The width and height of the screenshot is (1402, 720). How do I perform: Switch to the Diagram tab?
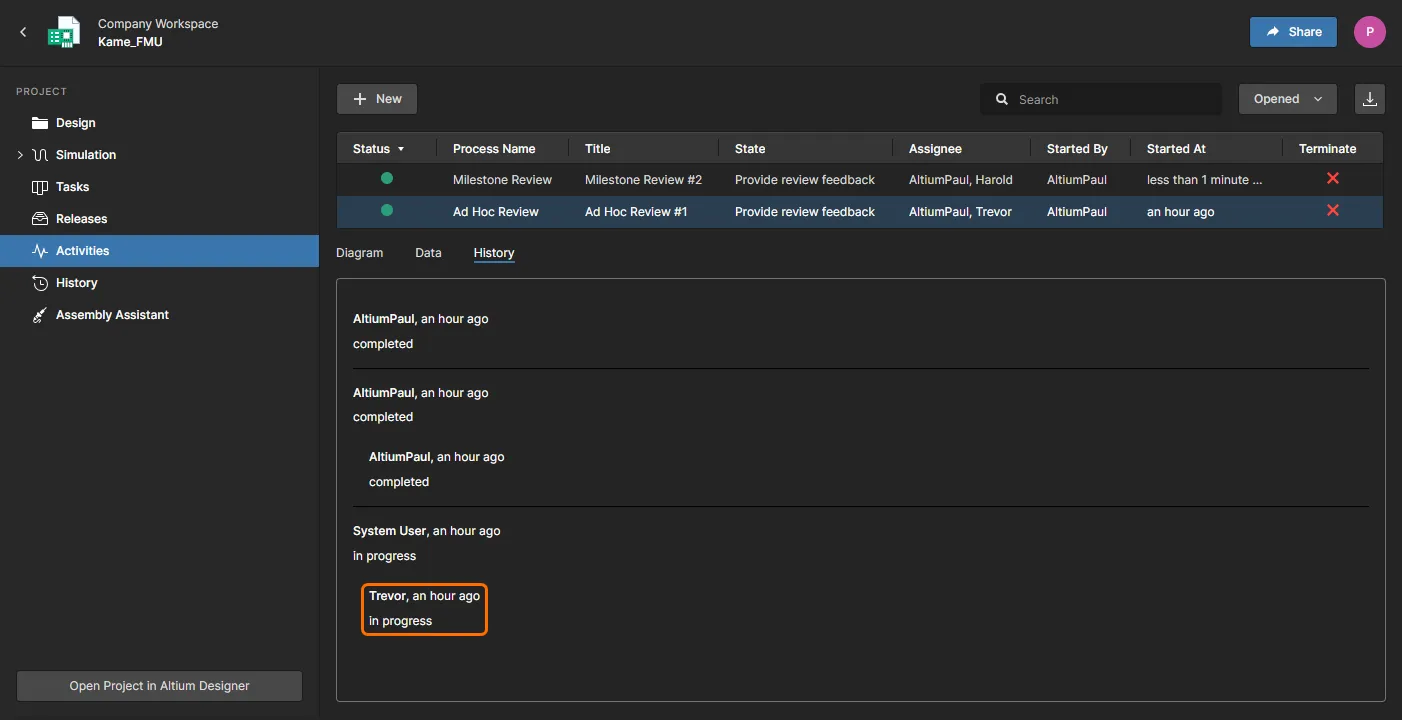359,253
